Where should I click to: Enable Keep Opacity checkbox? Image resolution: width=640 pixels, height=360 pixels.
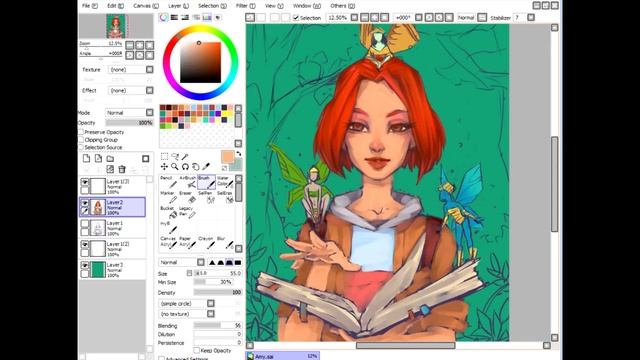point(196,350)
